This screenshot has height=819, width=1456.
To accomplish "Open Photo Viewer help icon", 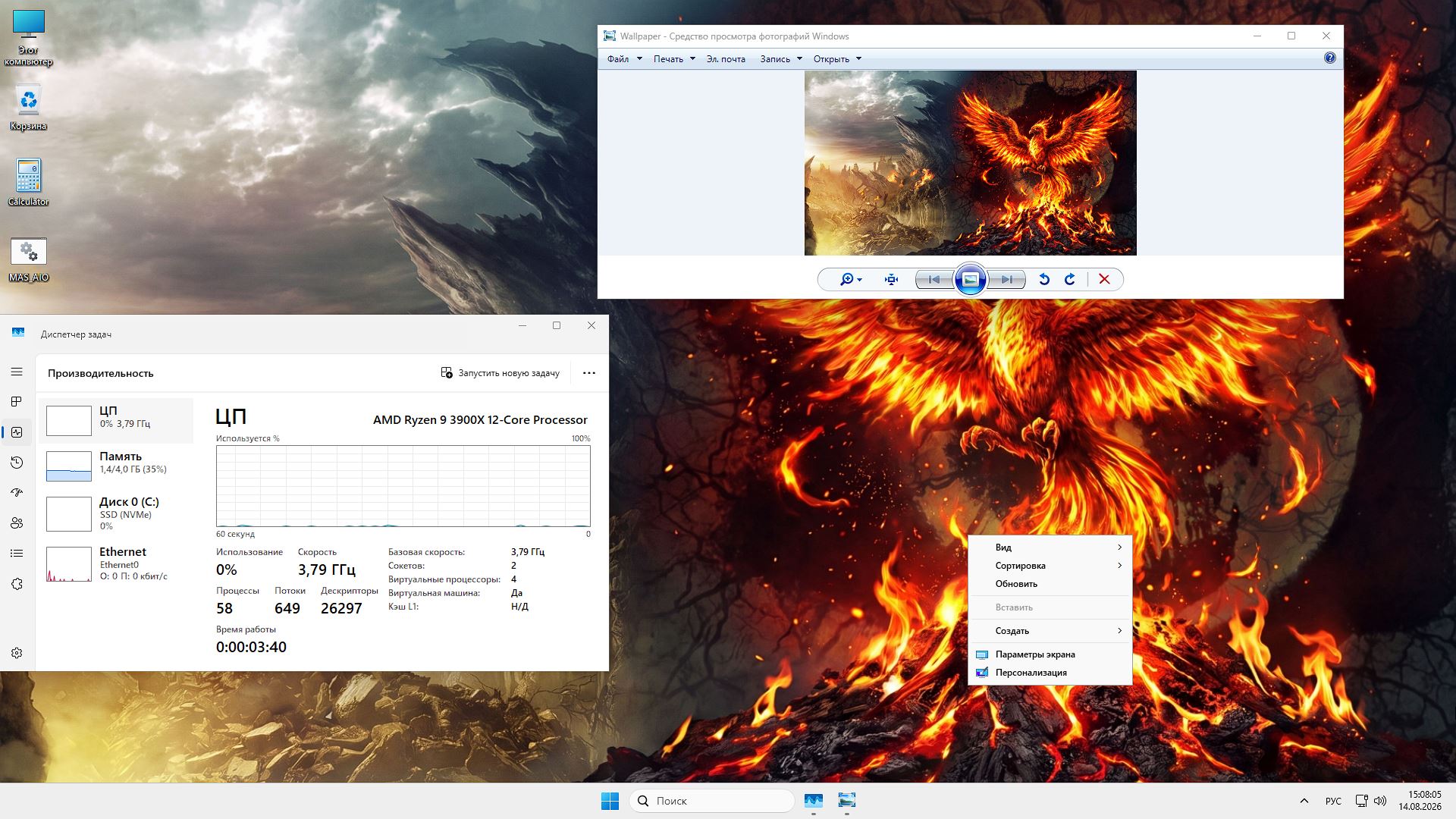I will [x=1329, y=58].
